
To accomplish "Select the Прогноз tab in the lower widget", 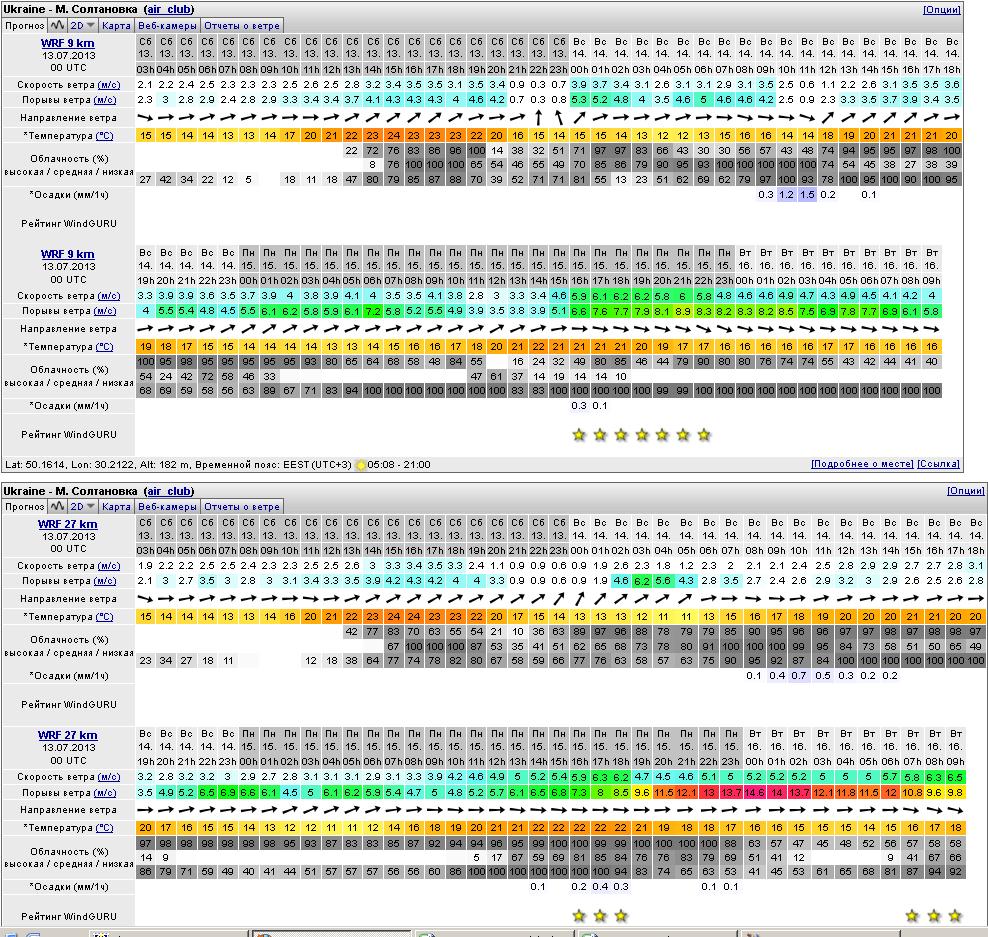I will click(x=24, y=506).
